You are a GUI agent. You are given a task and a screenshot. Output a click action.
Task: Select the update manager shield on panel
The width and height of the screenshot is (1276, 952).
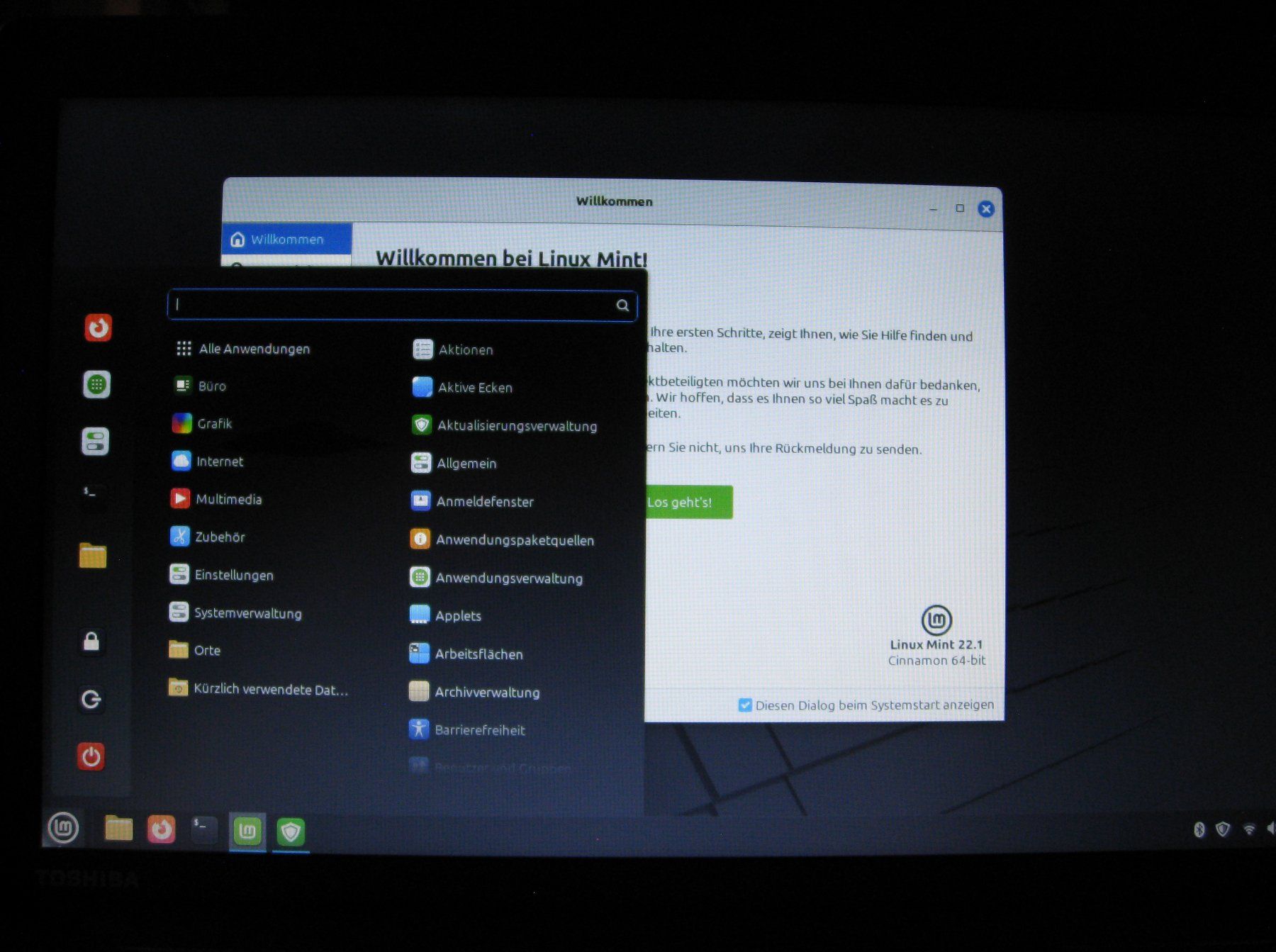point(291,831)
